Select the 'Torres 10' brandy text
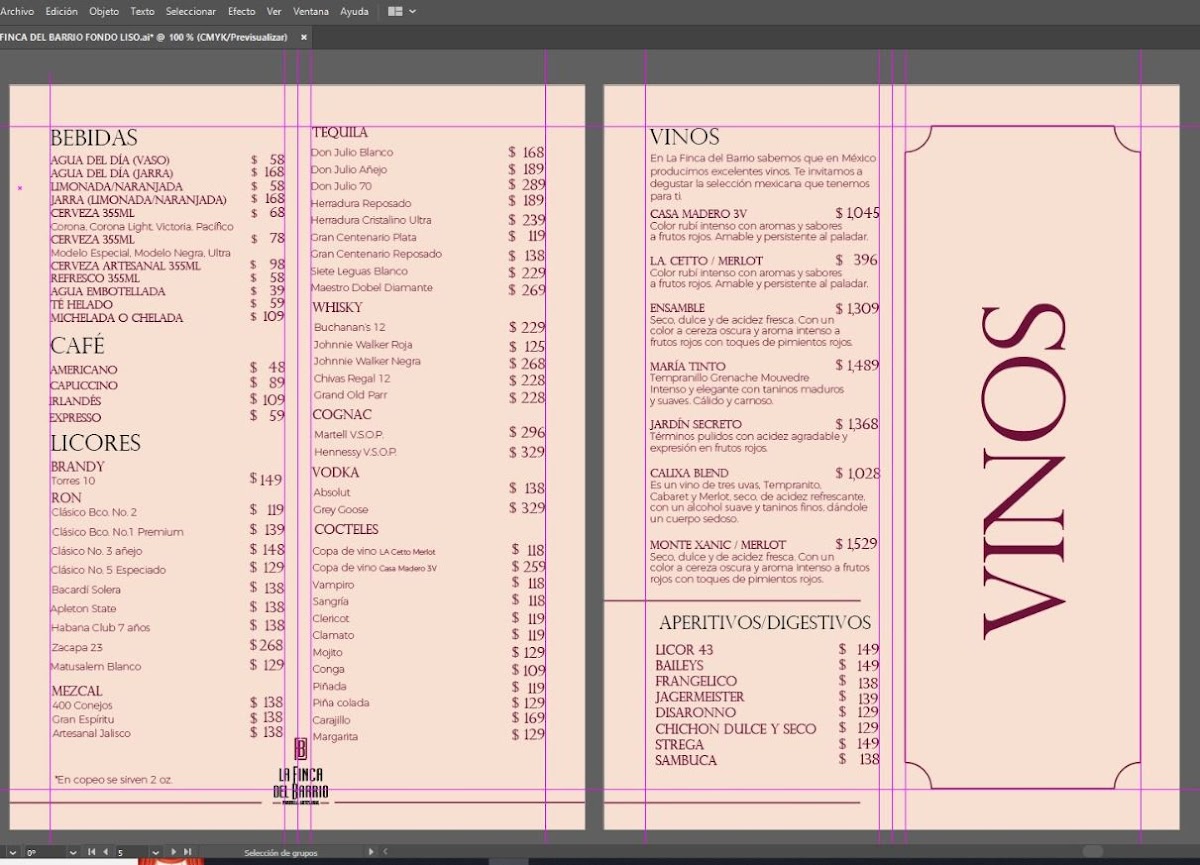This screenshot has width=1200, height=865. pos(73,481)
